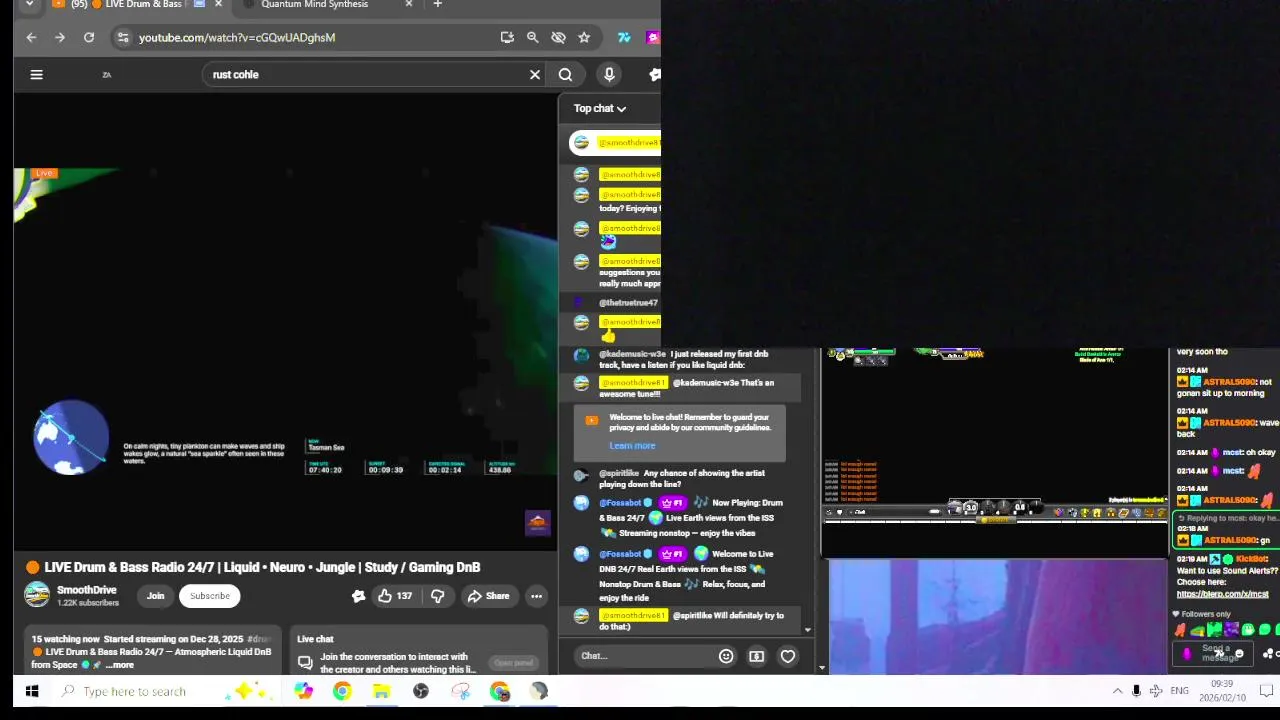Open OBS Studio from the taskbar
This screenshot has width=1280, height=720.
(x=421, y=691)
